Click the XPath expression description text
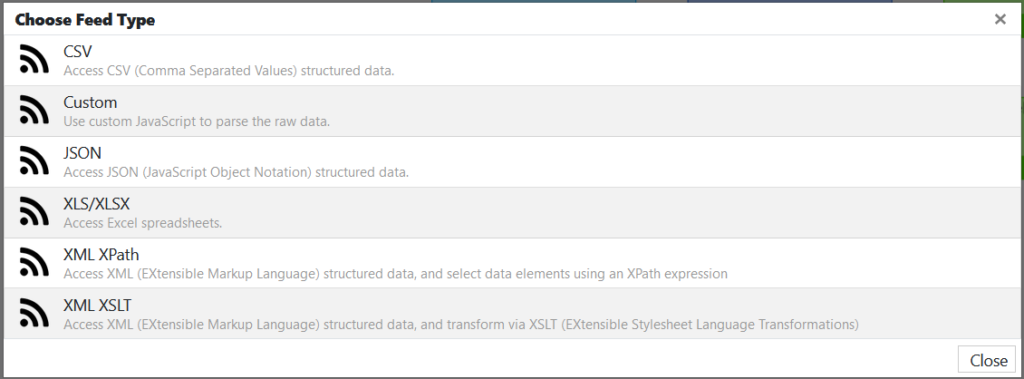1024x379 pixels. 396,274
